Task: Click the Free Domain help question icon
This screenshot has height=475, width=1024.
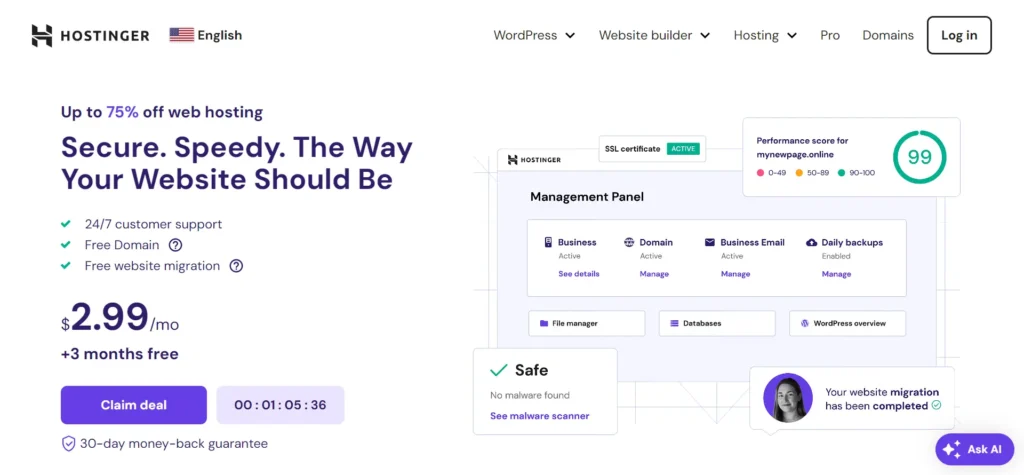Action: [x=175, y=245]
